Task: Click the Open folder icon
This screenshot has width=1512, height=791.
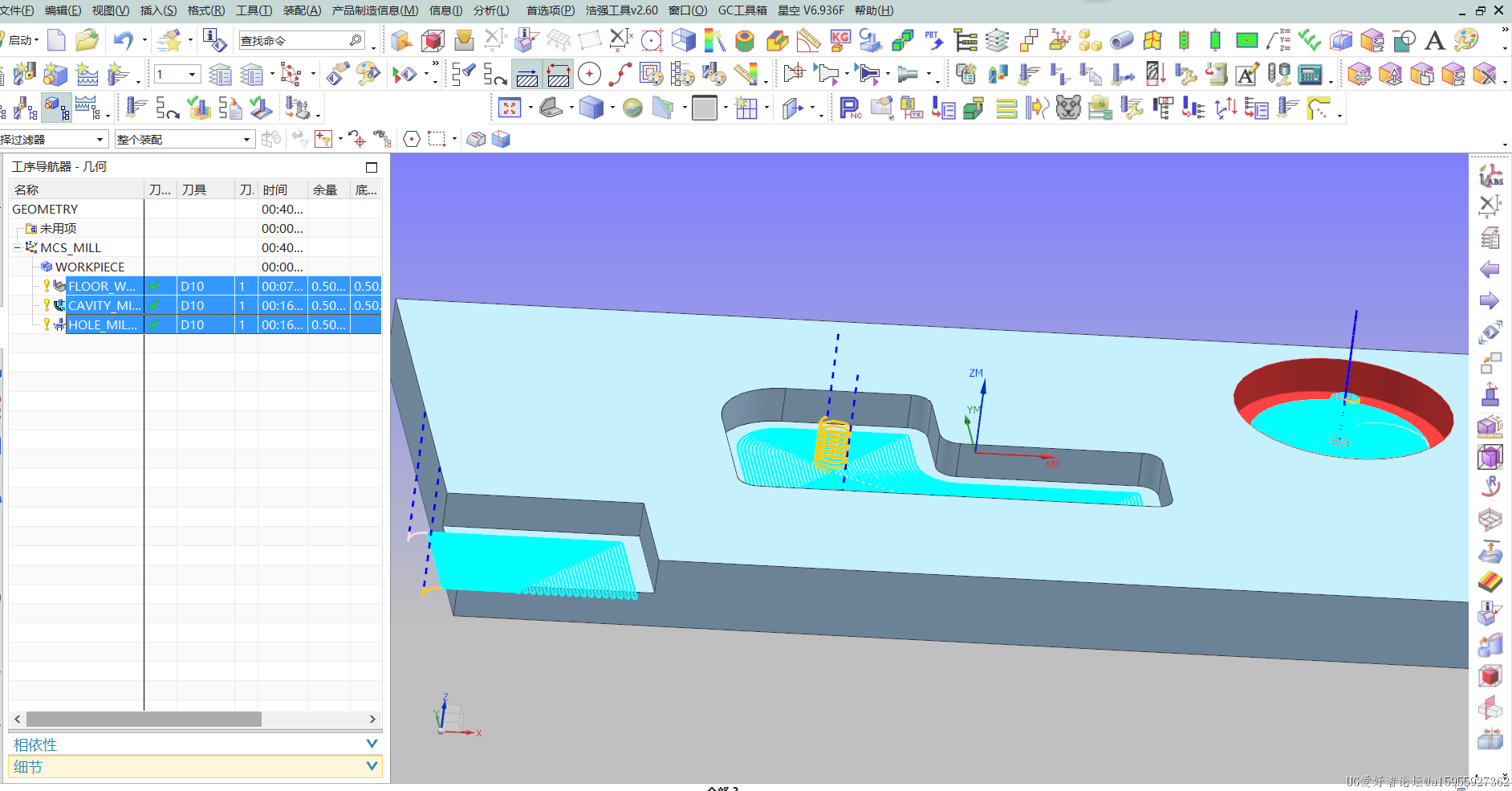Action: click(x=87, y=40)
